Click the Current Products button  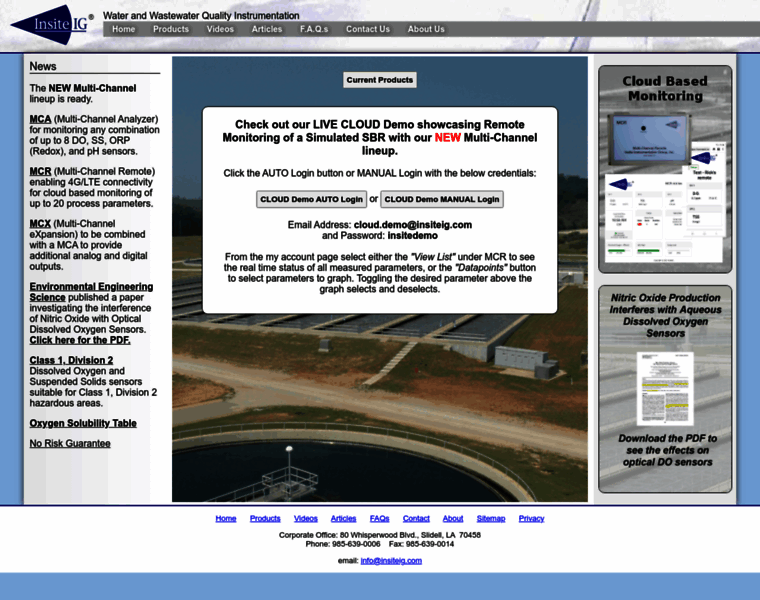(380, 80)
